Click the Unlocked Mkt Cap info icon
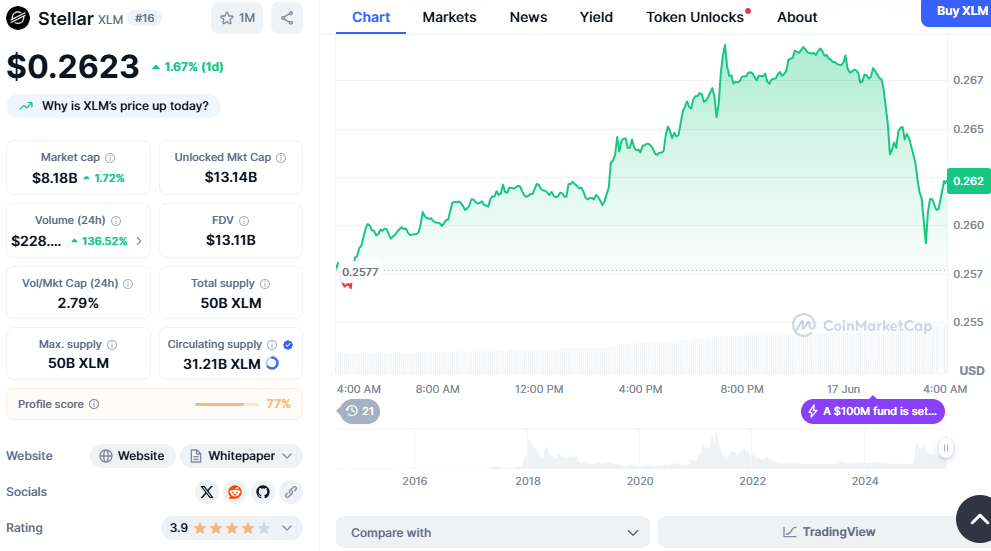The image size is (991, 551). click(281, 158)
